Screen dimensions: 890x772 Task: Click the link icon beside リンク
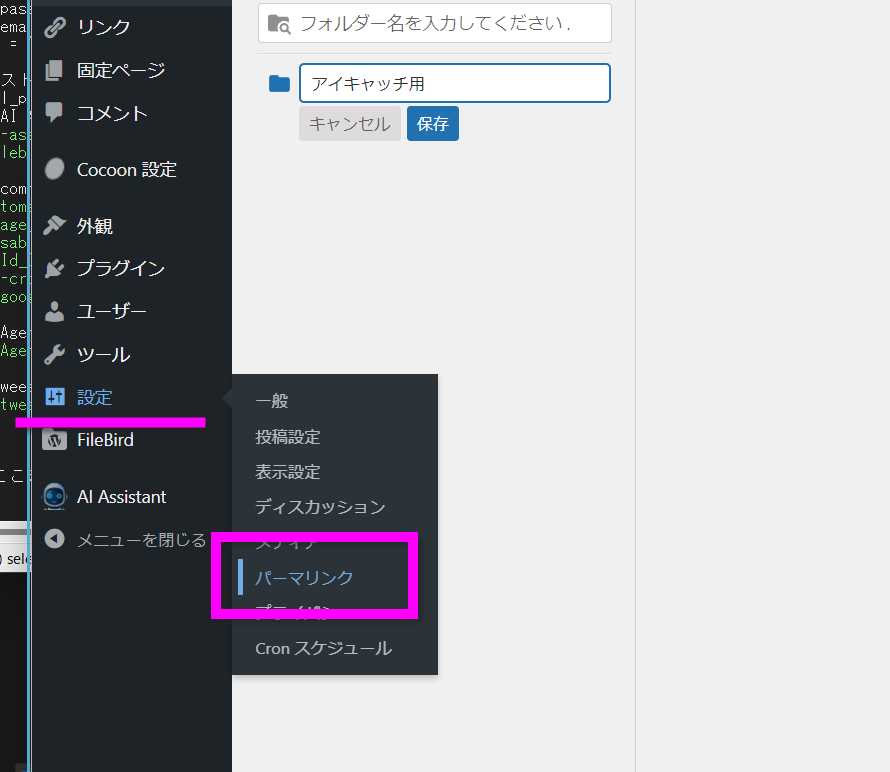55,27
